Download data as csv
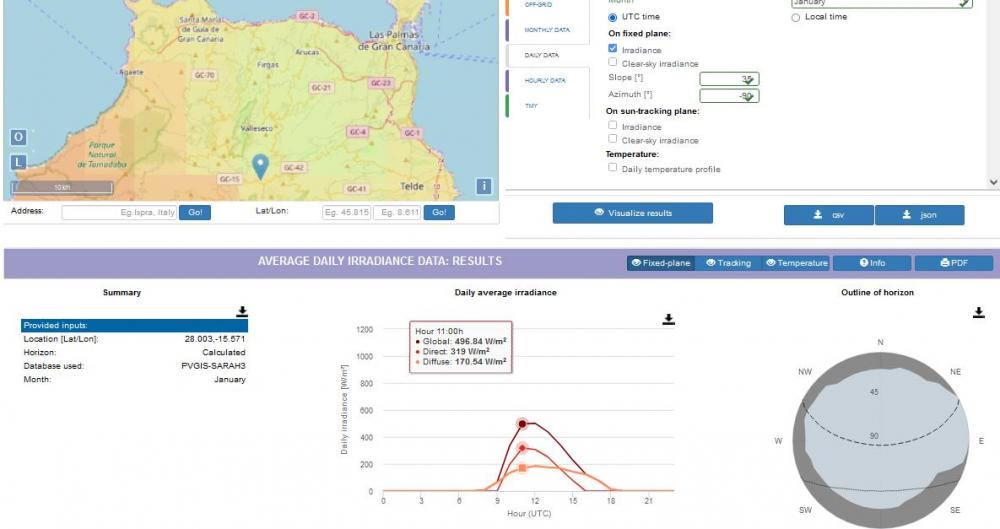The width and height of the screenshot is (1000, 529). point(828,215)
